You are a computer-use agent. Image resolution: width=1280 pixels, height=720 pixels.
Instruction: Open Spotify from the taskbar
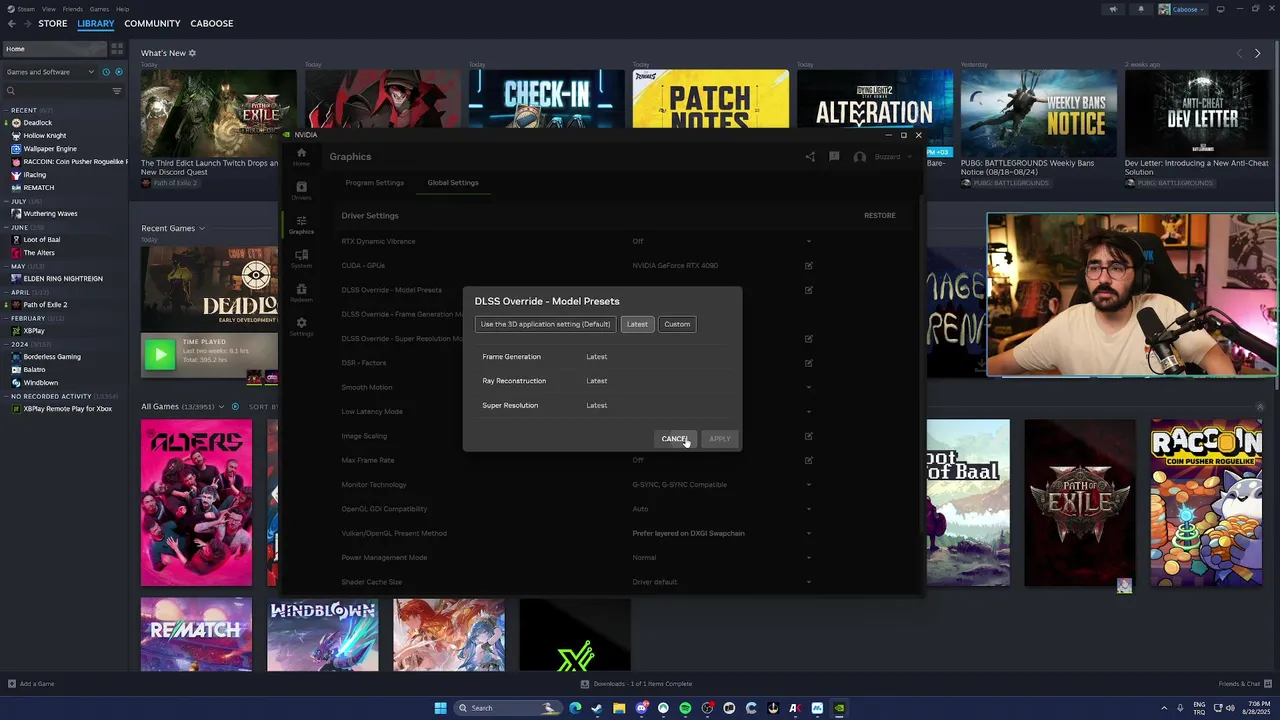(x=685, y=708)
